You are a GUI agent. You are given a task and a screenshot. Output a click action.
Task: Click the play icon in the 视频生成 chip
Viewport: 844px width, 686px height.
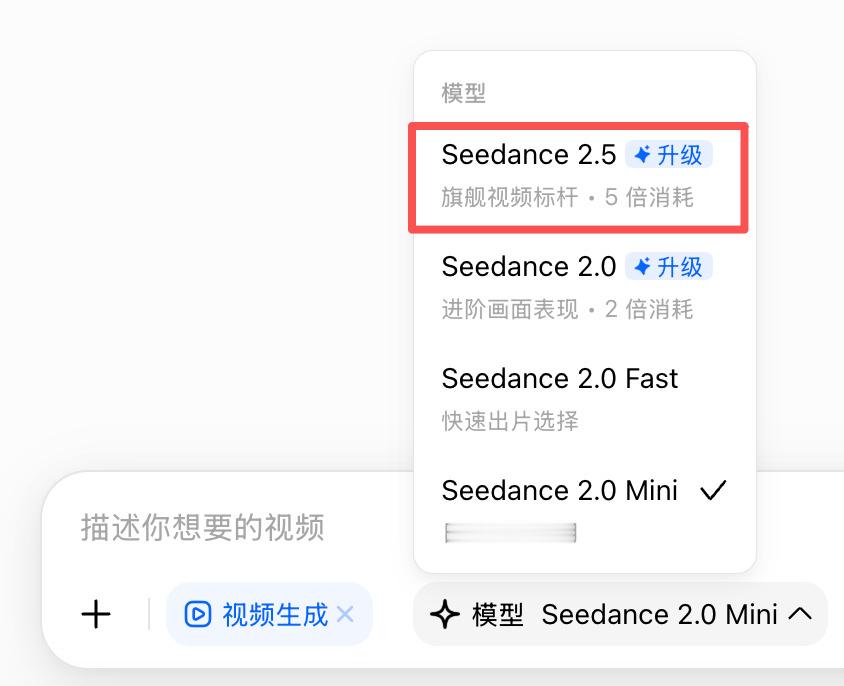(x=198, y=614)
